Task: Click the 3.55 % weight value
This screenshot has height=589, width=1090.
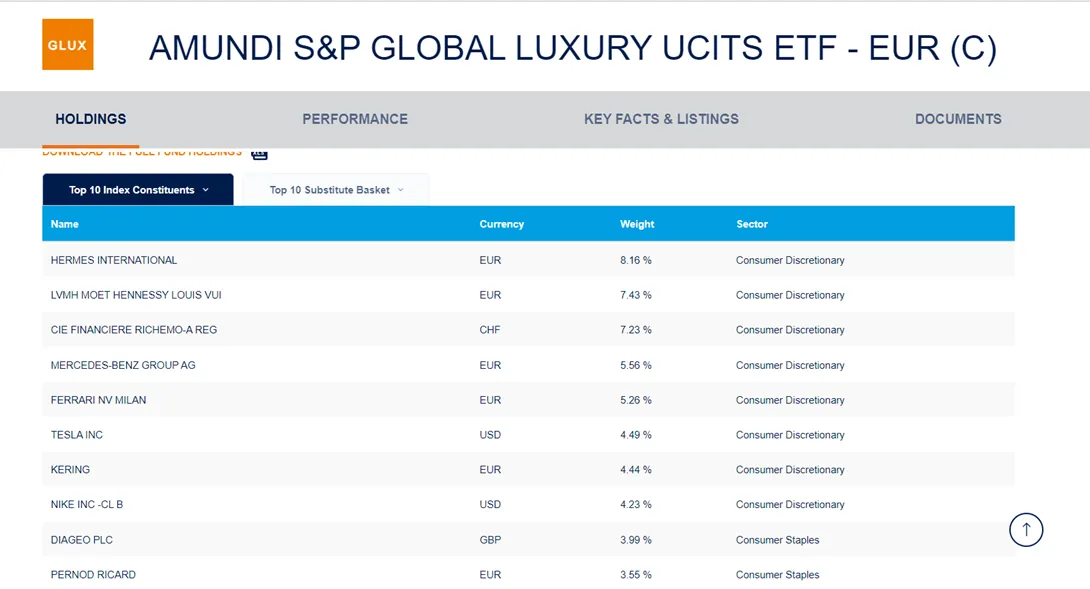Action: pos(636,574)
